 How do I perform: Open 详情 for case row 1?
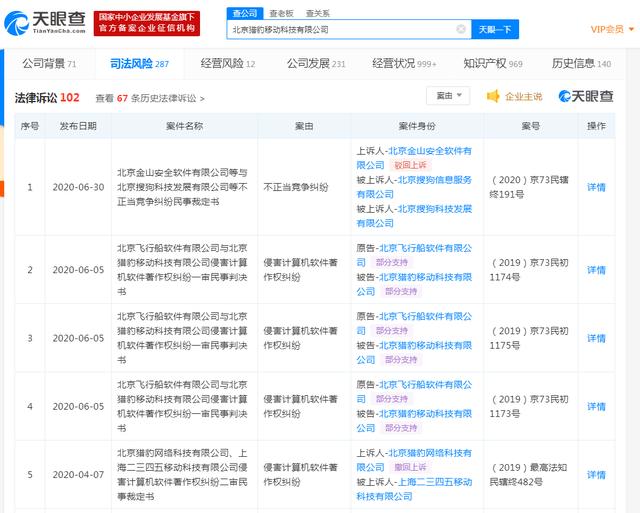(596, 187)
